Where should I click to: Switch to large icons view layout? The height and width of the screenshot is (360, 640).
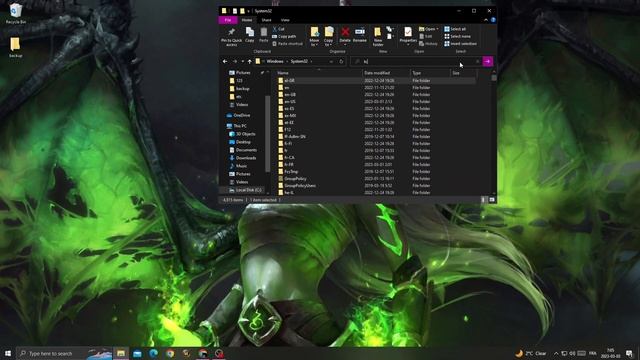[491, 200]
